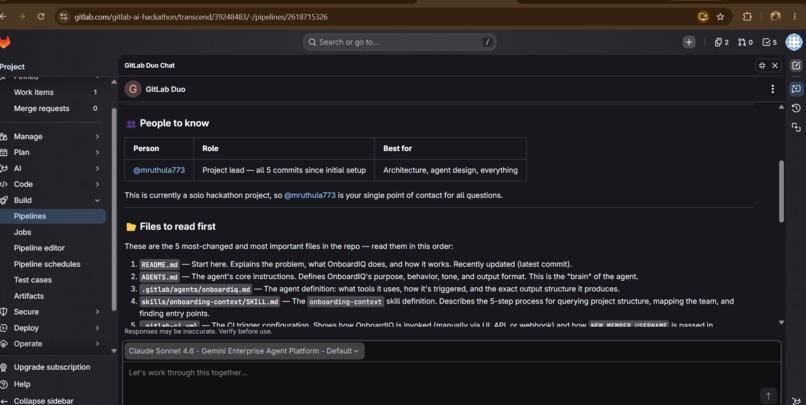Collapse the Build sidebar section
Screen dimensions: 806x405
49,200
